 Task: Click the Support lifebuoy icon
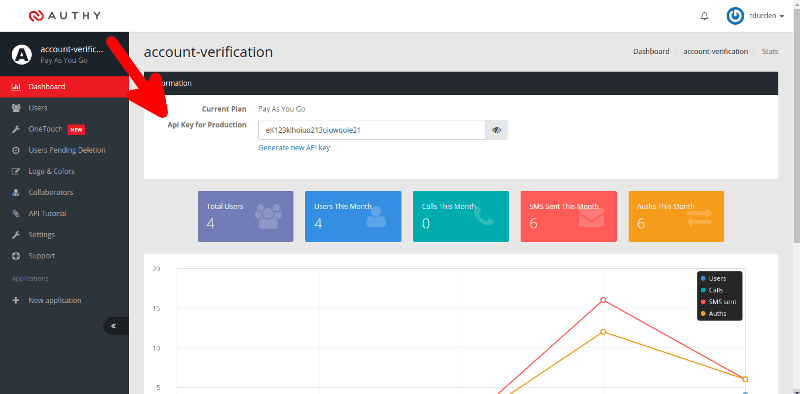tap(16, 256)
